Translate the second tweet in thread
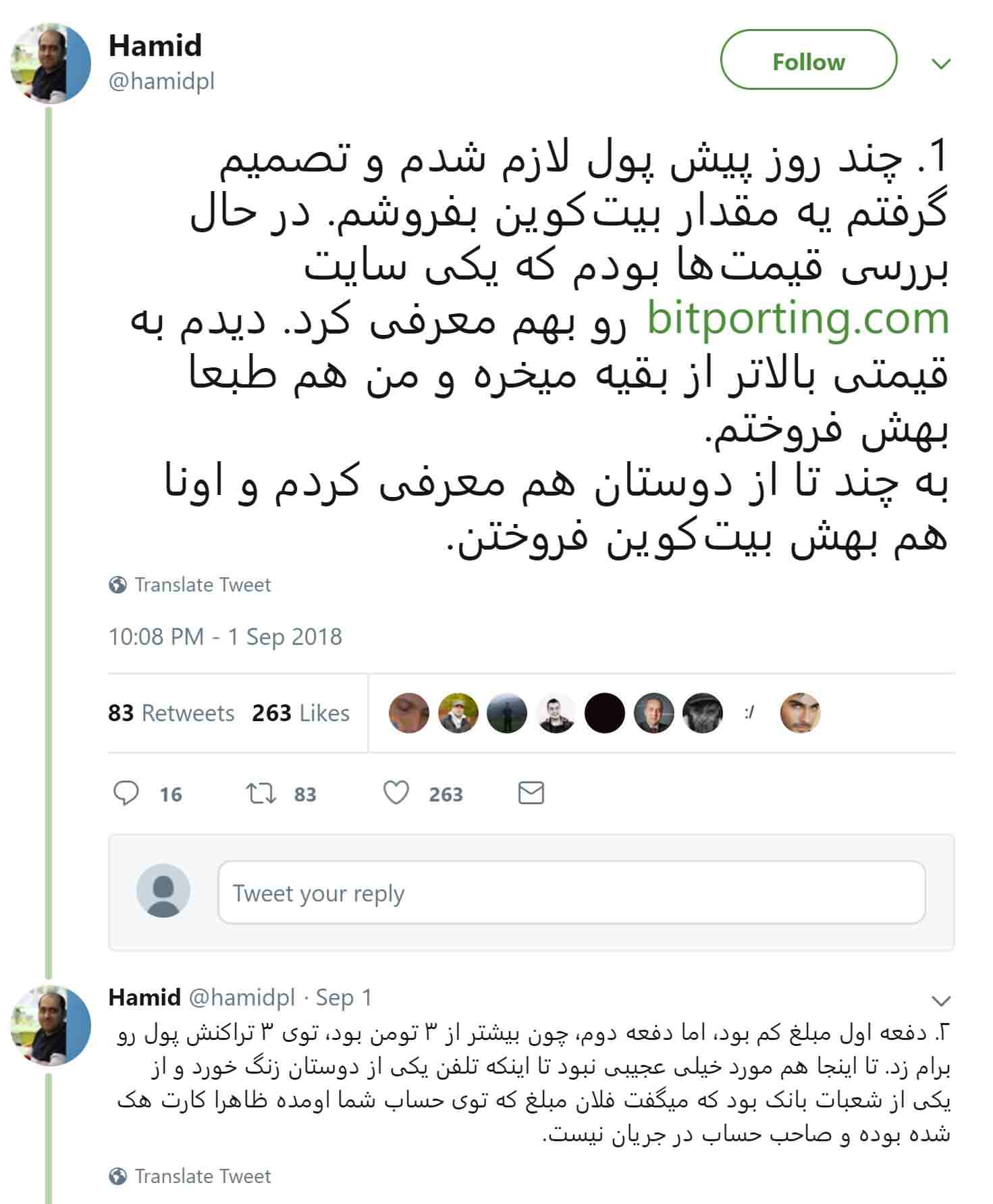Image resolution: width=993 pixels, height=1204 pixels. [203, 1176]
